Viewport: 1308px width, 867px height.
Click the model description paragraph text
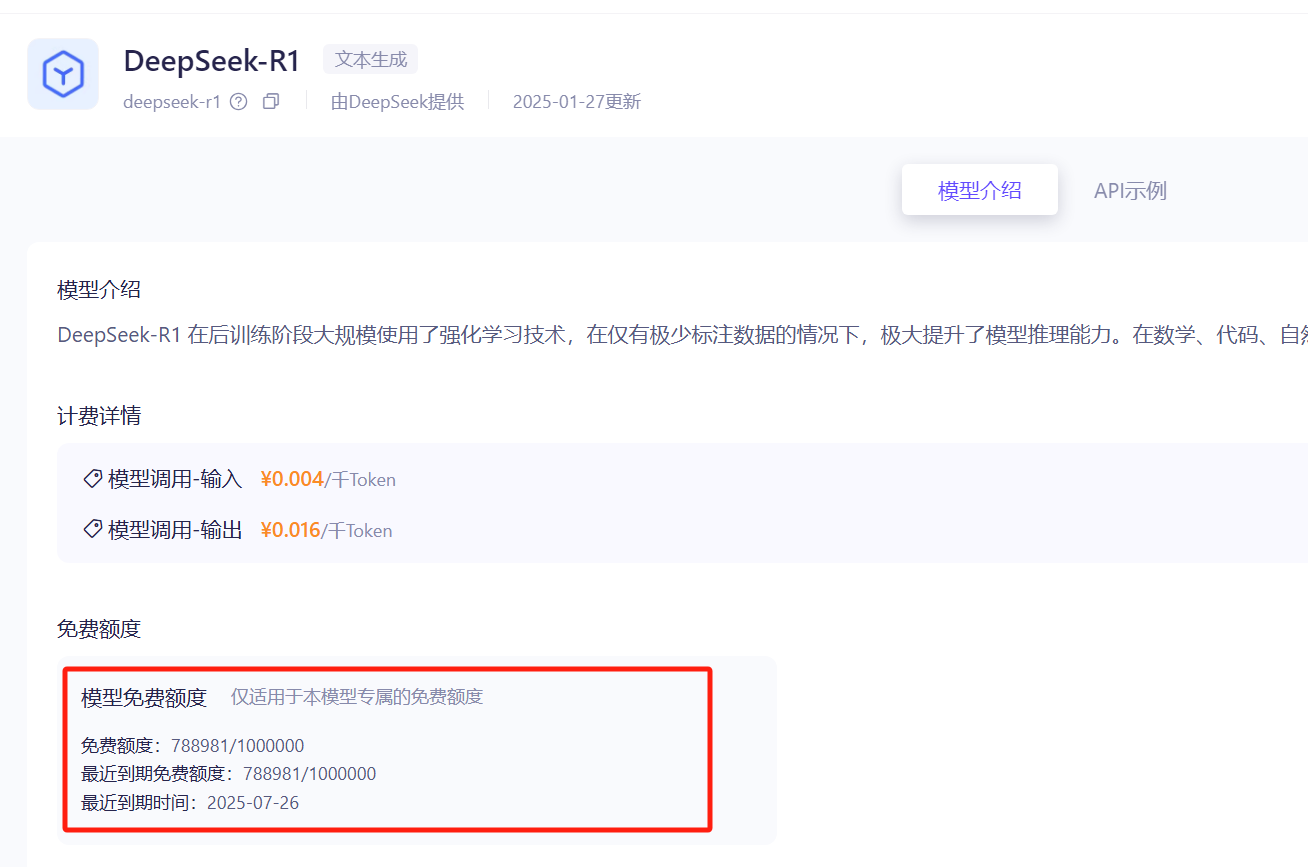click(682, 335)
